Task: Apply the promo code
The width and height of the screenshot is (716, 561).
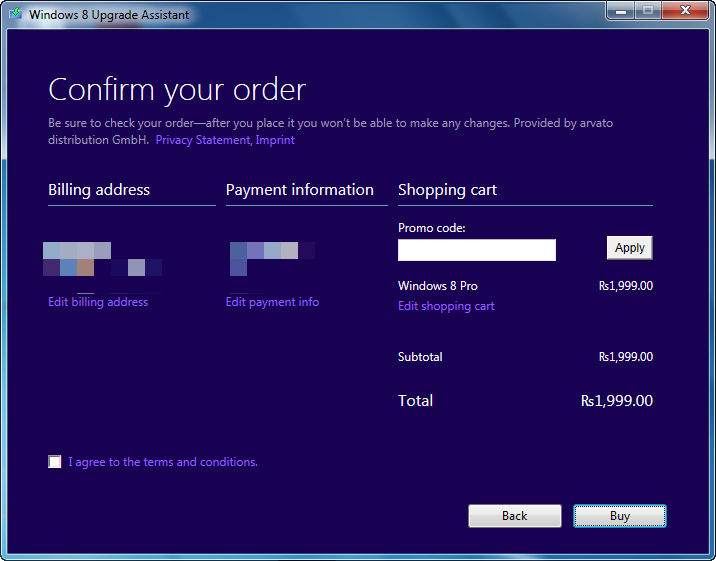Action: pyautogui.click(x=630, y=248)
